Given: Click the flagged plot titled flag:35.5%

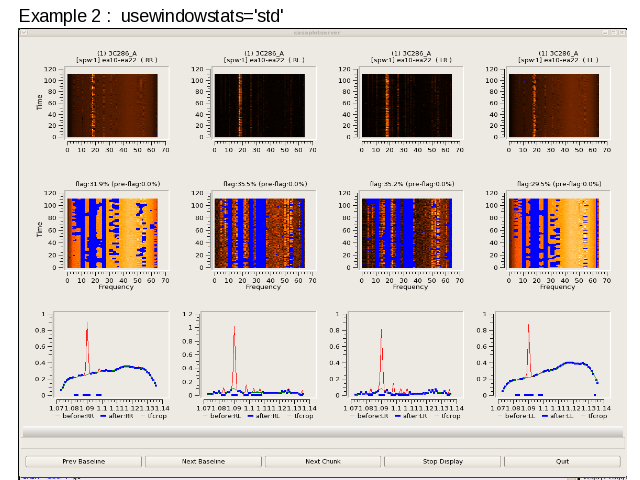Looking at the screenshot, I should [260, 233].
